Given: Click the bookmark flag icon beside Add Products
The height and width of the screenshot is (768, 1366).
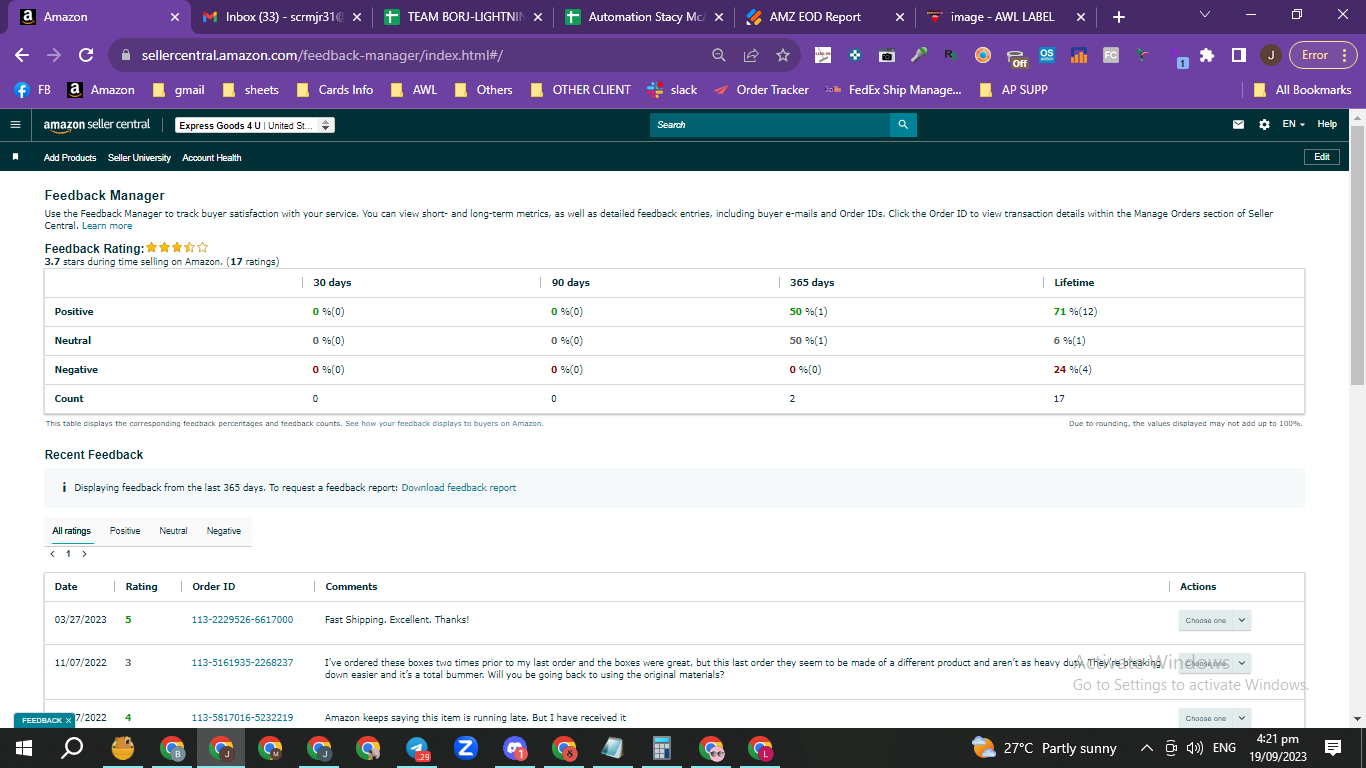Looking at the screenshot, I should [x=15, y=158].
